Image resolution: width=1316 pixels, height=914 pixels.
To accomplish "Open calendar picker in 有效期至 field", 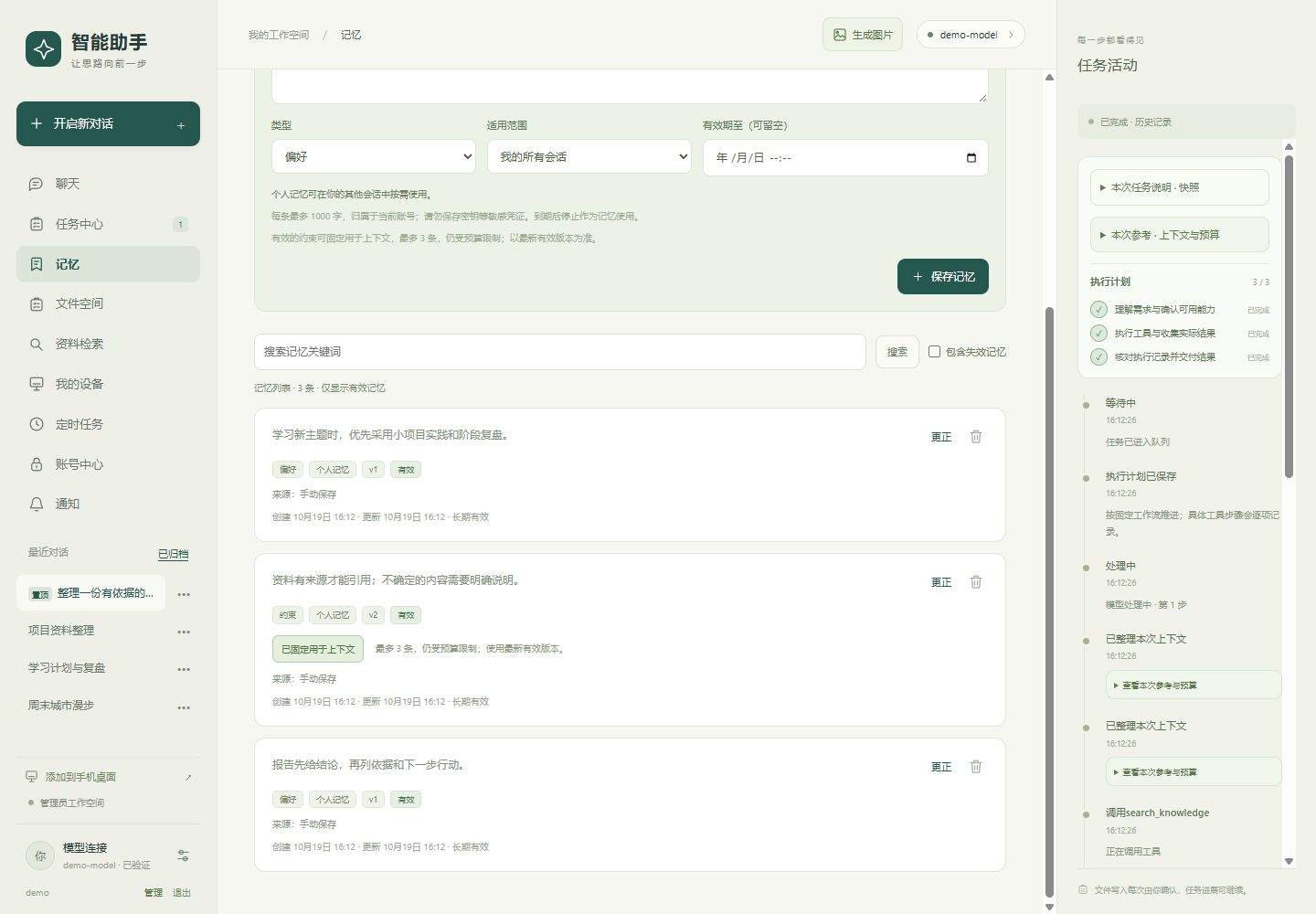I will pyautogui.click(x=971, y=158).
